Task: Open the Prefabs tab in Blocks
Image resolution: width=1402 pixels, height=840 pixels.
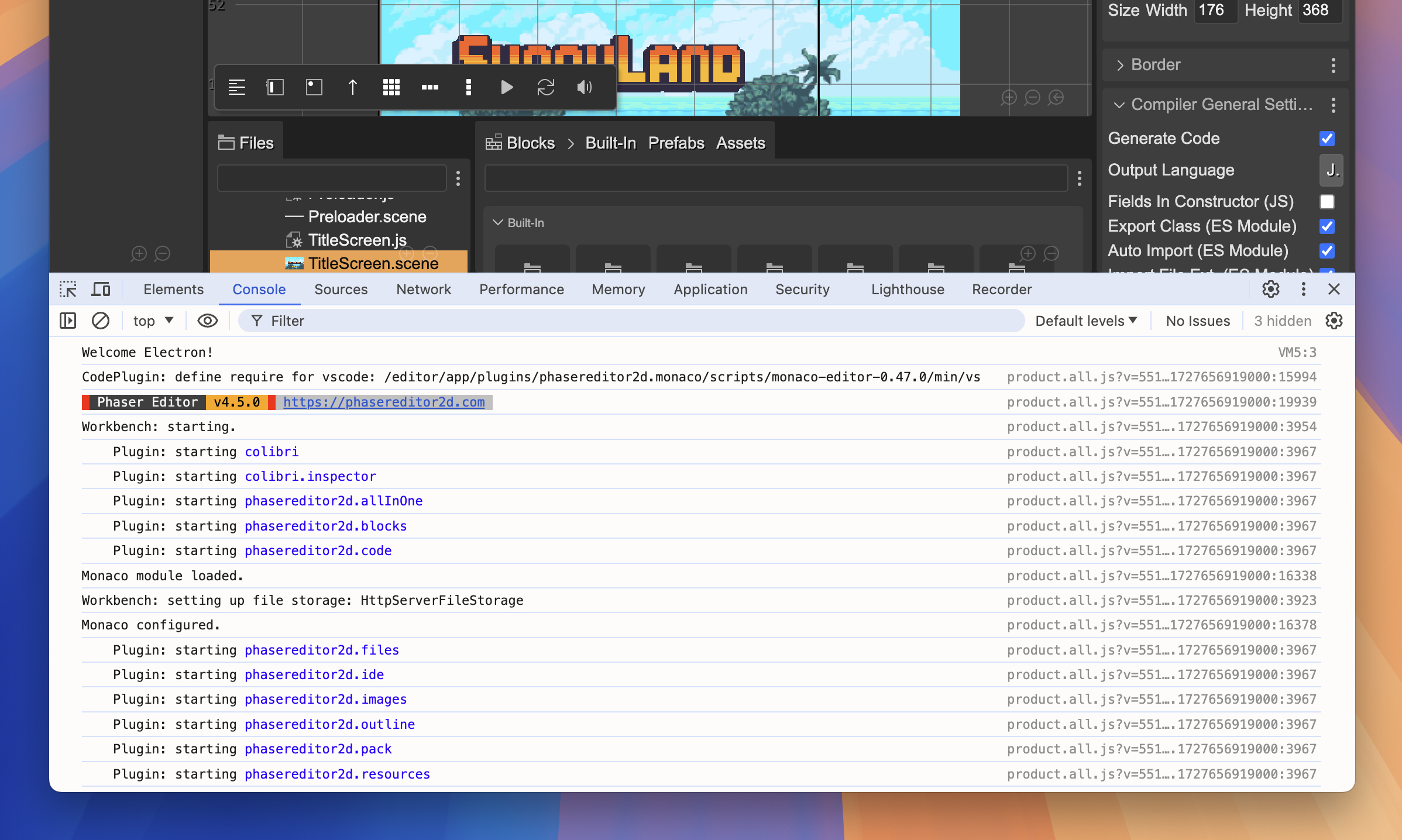Action: coord(676,142)
